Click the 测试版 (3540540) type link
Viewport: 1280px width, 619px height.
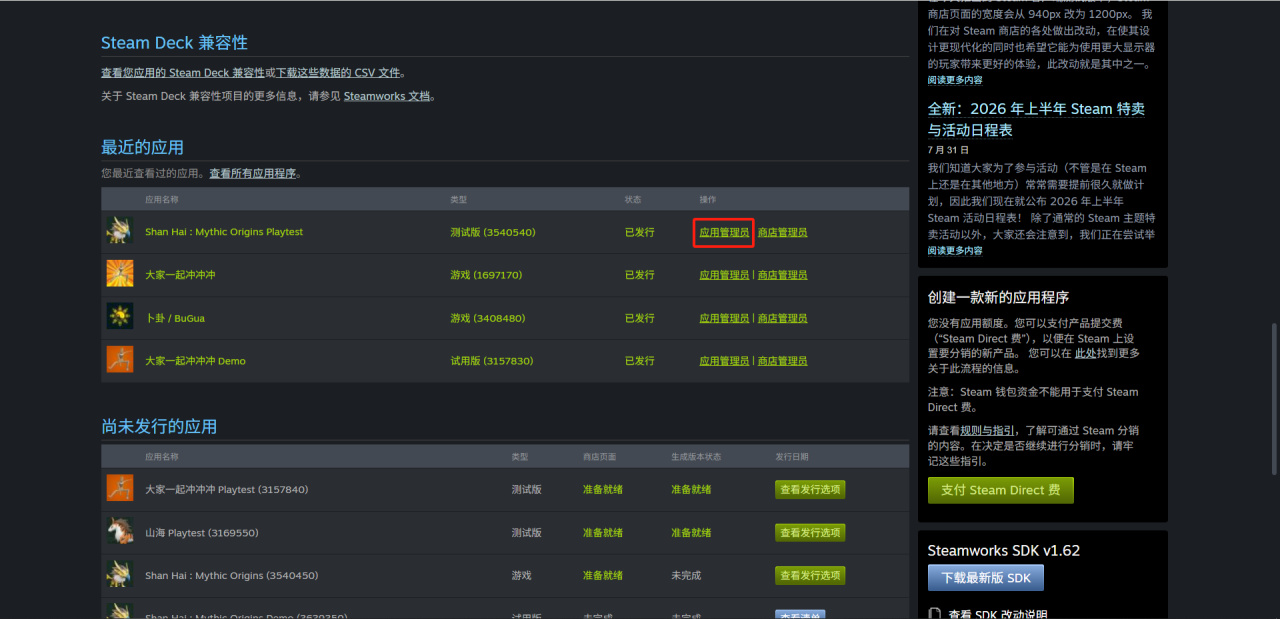(493, 232)
